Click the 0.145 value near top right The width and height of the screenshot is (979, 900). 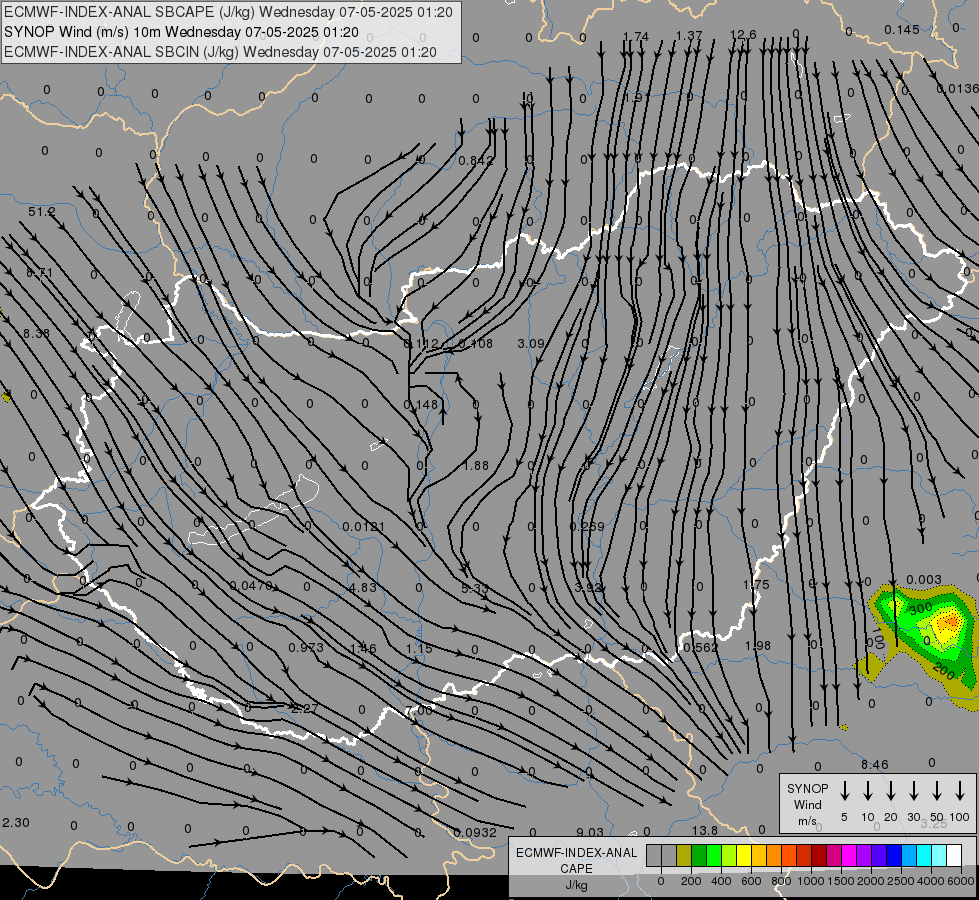tap(902, 29)
